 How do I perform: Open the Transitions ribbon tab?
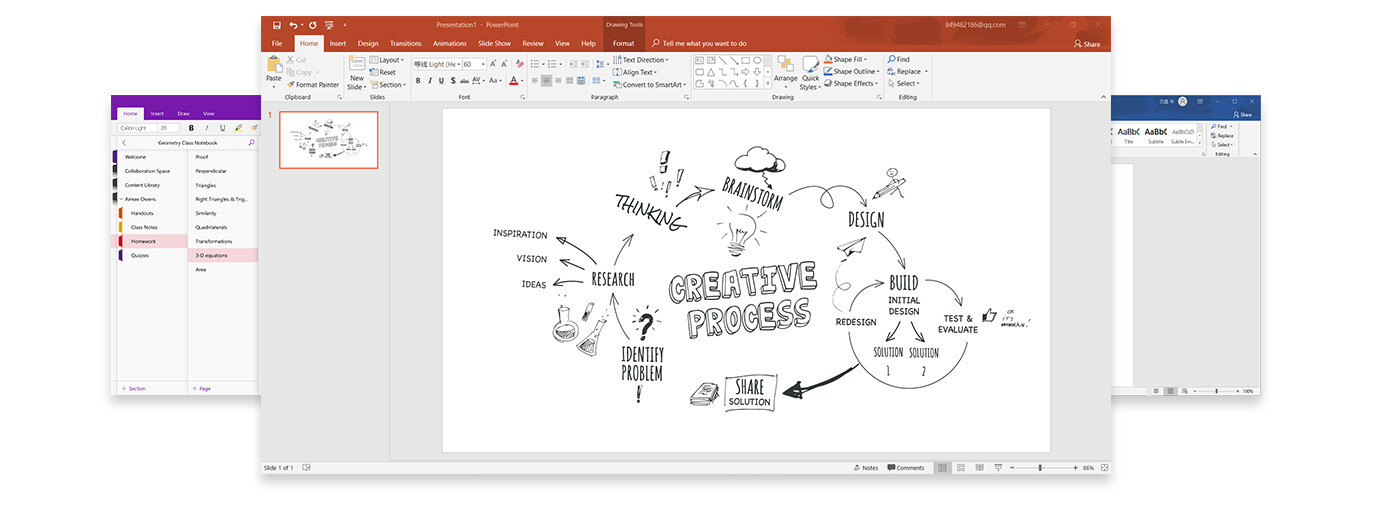click(405, 44)
